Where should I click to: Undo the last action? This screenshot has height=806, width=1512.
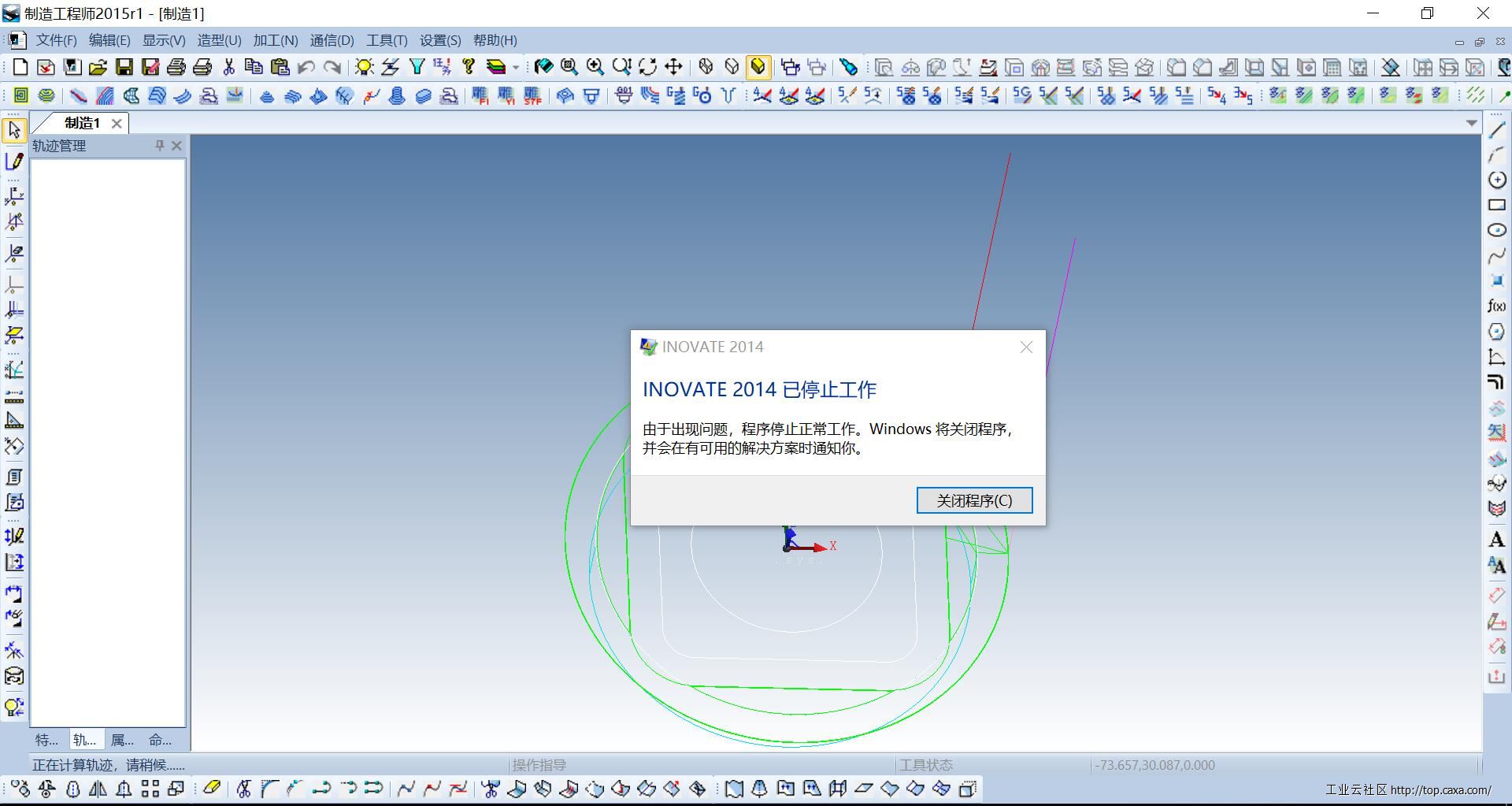point(306,67)
